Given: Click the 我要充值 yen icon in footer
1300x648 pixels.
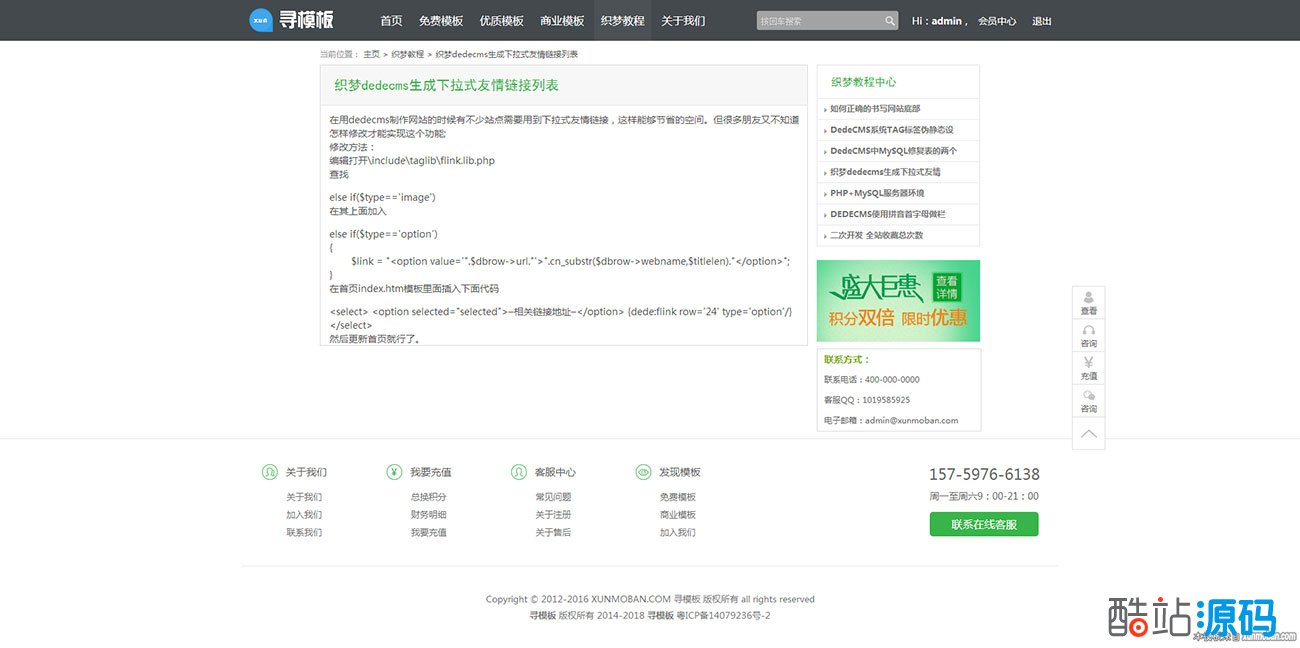Looking at the screenshot, I should pos(394,472).
